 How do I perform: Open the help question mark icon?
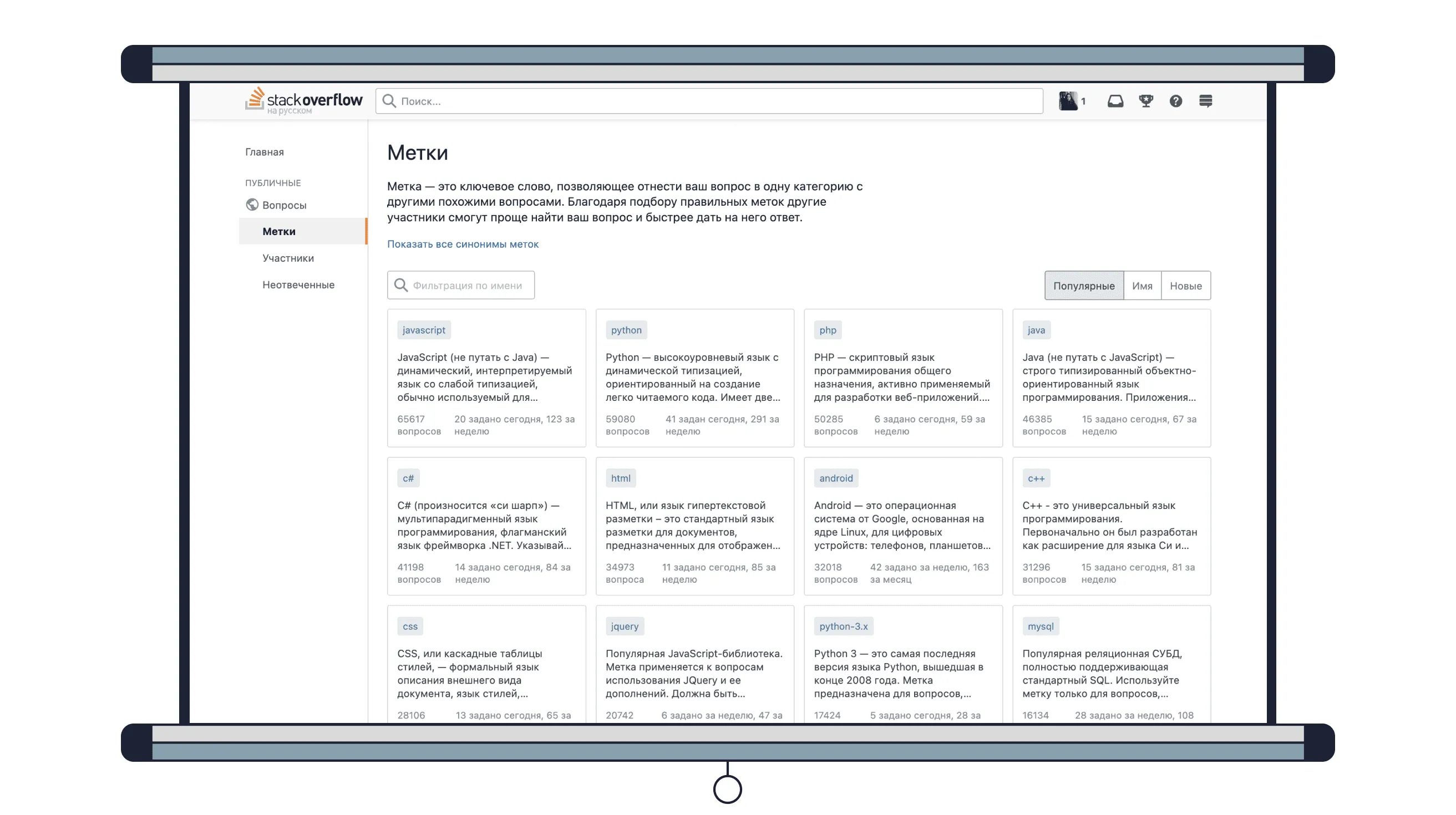[x=1175, y=101]
